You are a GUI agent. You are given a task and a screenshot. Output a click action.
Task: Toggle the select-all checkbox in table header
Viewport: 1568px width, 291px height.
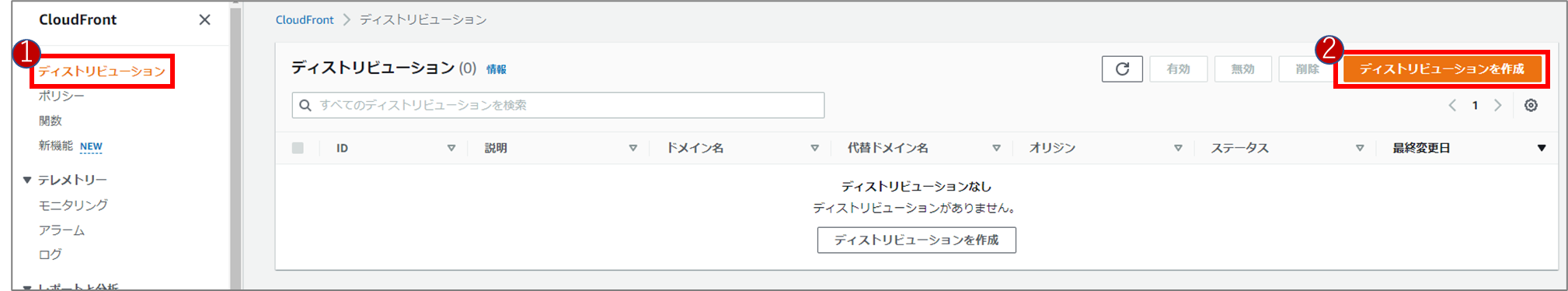tap(298, 148)
